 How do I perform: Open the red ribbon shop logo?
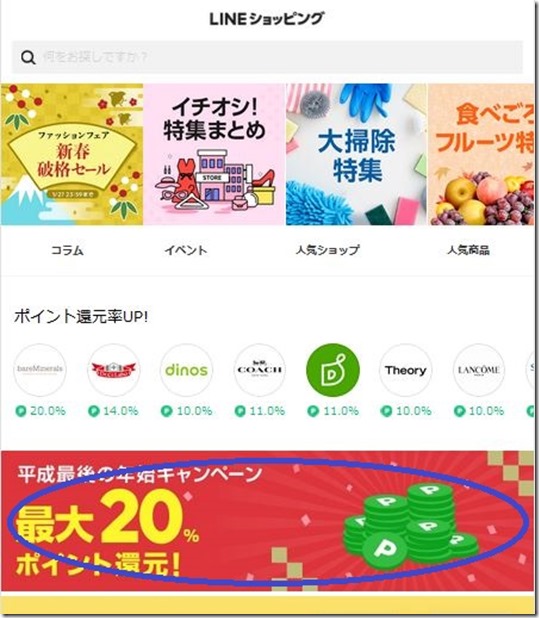113,370
